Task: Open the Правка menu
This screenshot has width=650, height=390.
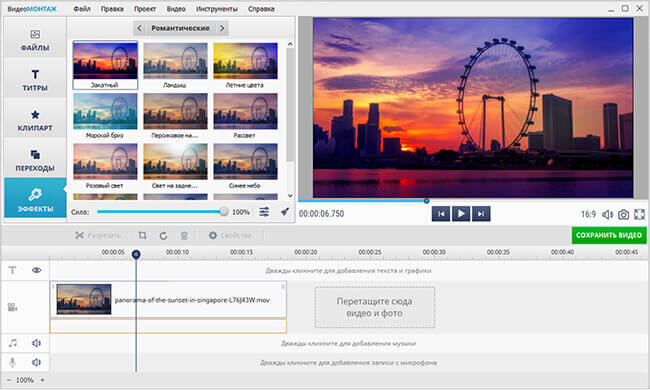Action: tap(112, 9)
